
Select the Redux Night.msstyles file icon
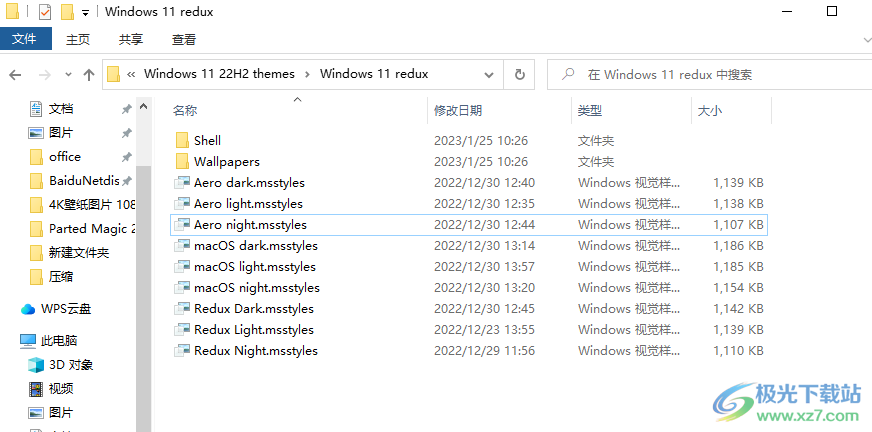pos(182,351)
